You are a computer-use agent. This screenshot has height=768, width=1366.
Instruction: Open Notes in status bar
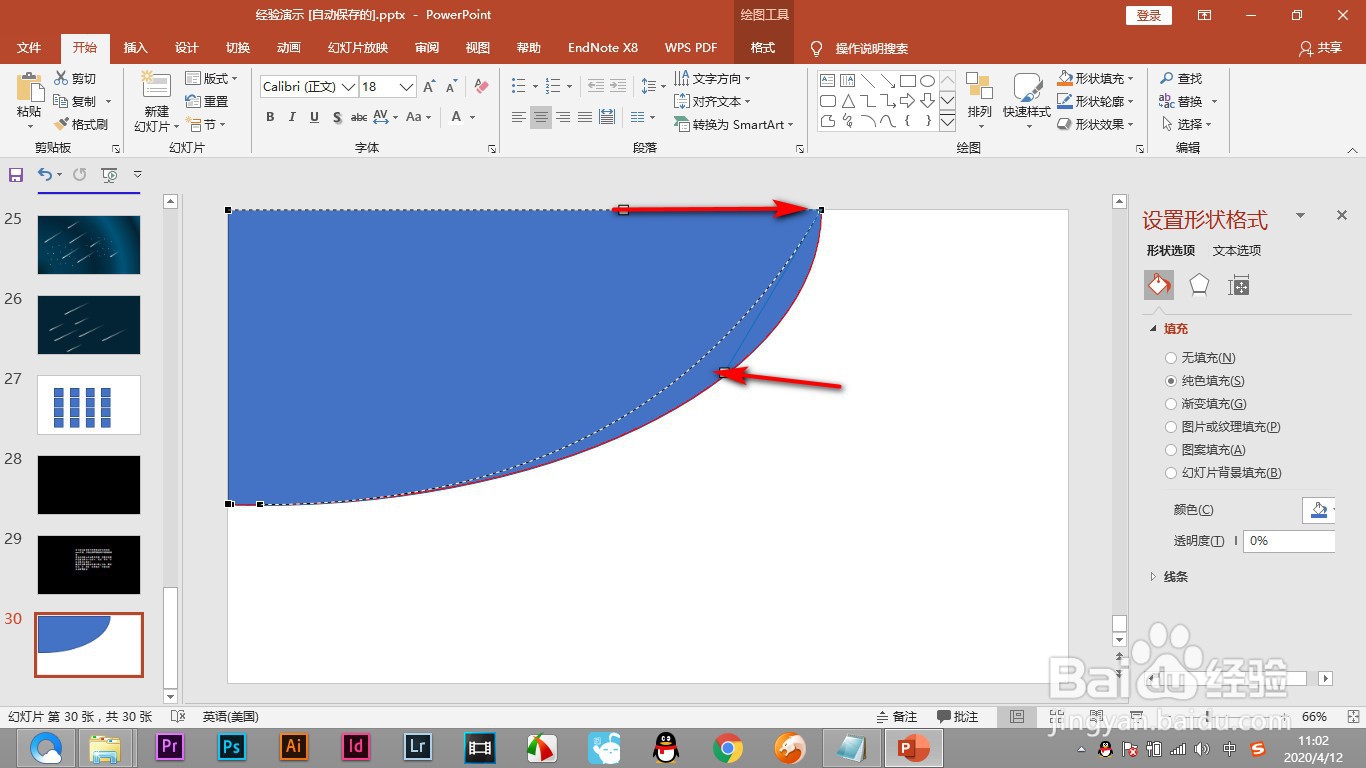coord(897,717)
